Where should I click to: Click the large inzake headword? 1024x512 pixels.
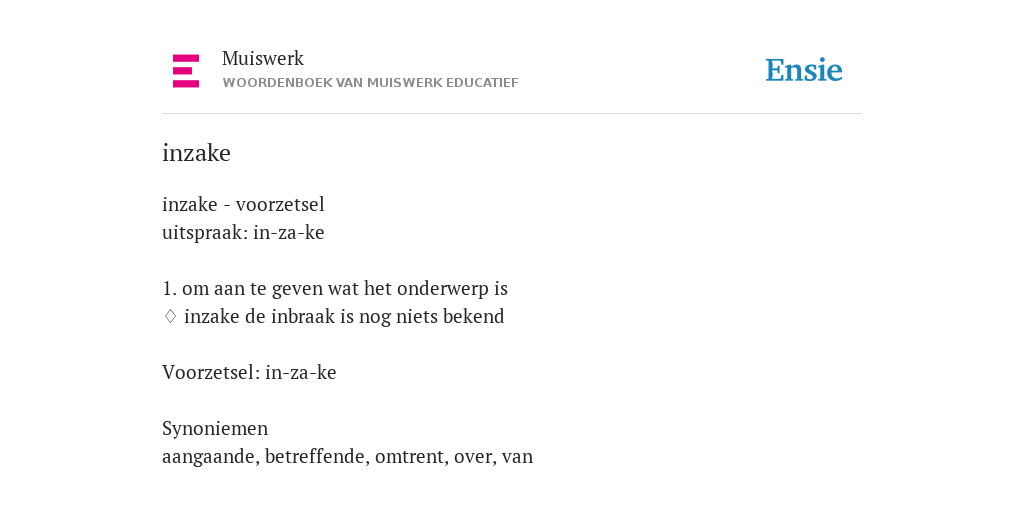coord(197,153)
